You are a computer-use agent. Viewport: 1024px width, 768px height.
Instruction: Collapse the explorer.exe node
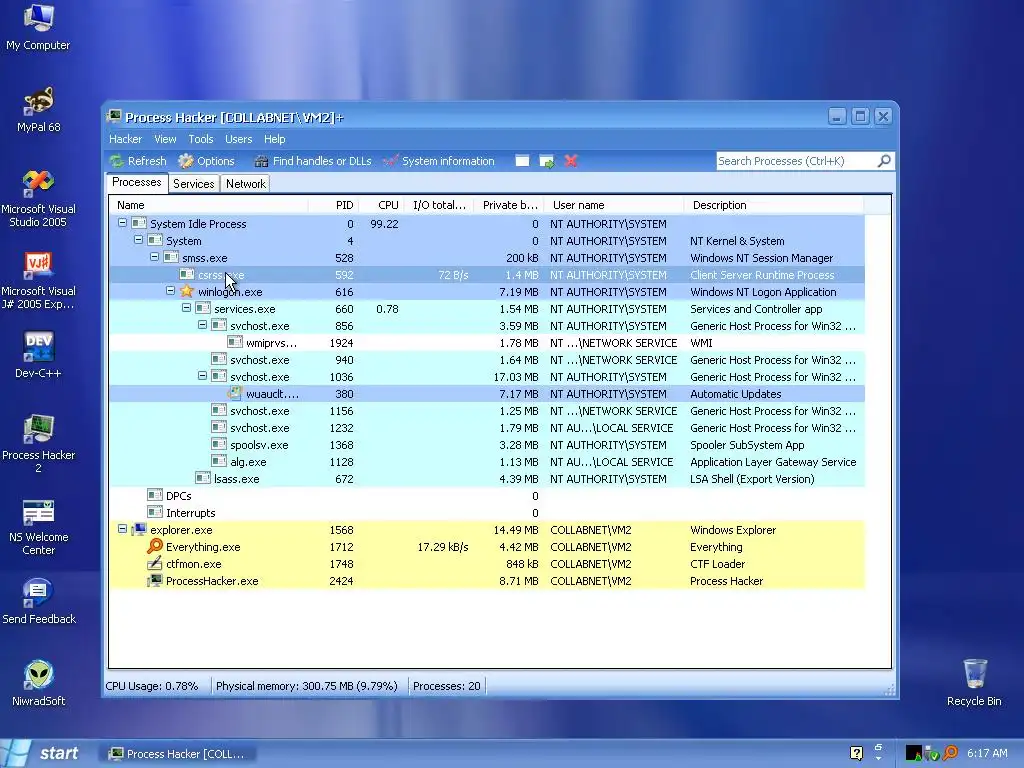click(122, 528)
